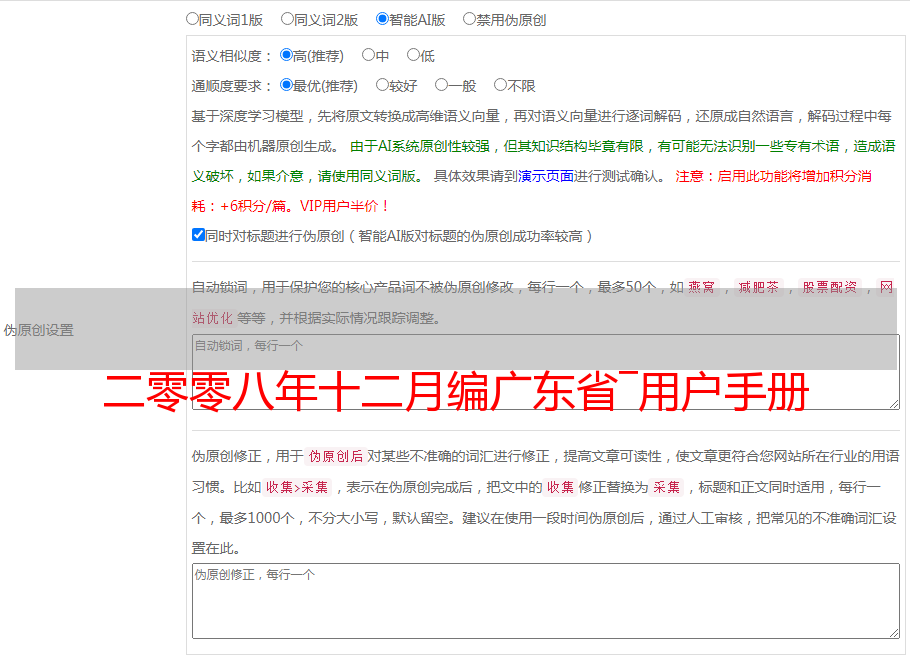
Task: Click the 自动锁词 textarea
Action: tap(546, 372)
